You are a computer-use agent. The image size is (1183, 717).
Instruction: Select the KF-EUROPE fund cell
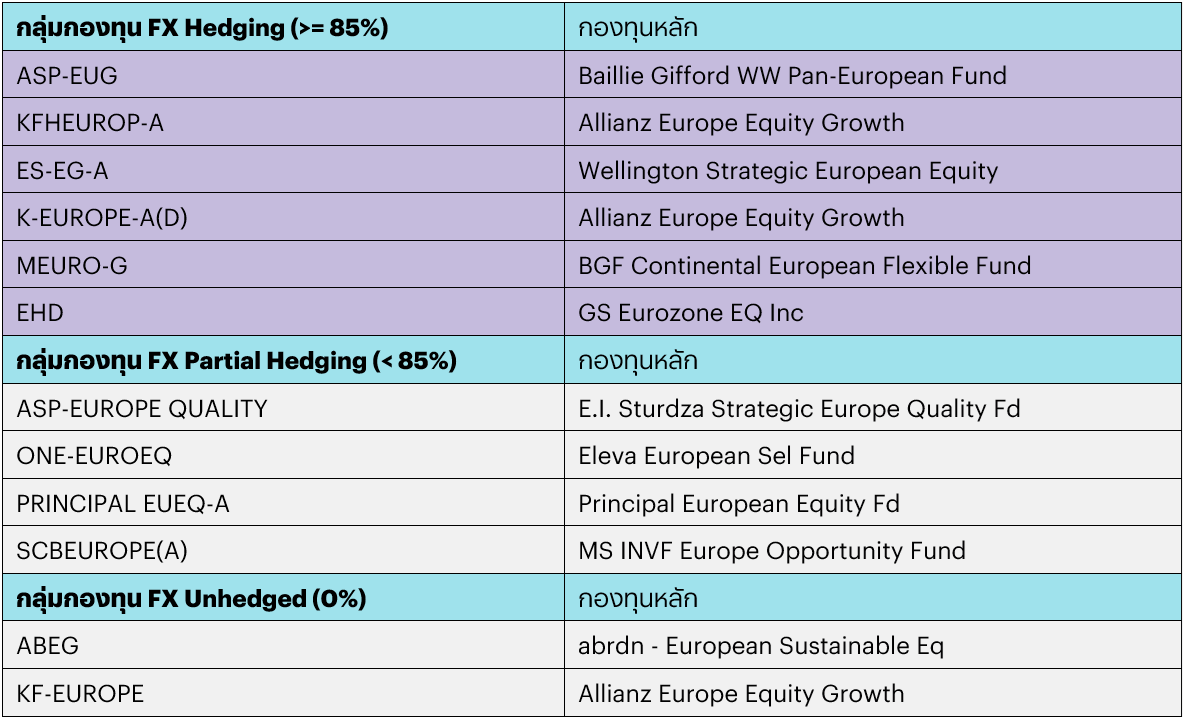point(80,694)
